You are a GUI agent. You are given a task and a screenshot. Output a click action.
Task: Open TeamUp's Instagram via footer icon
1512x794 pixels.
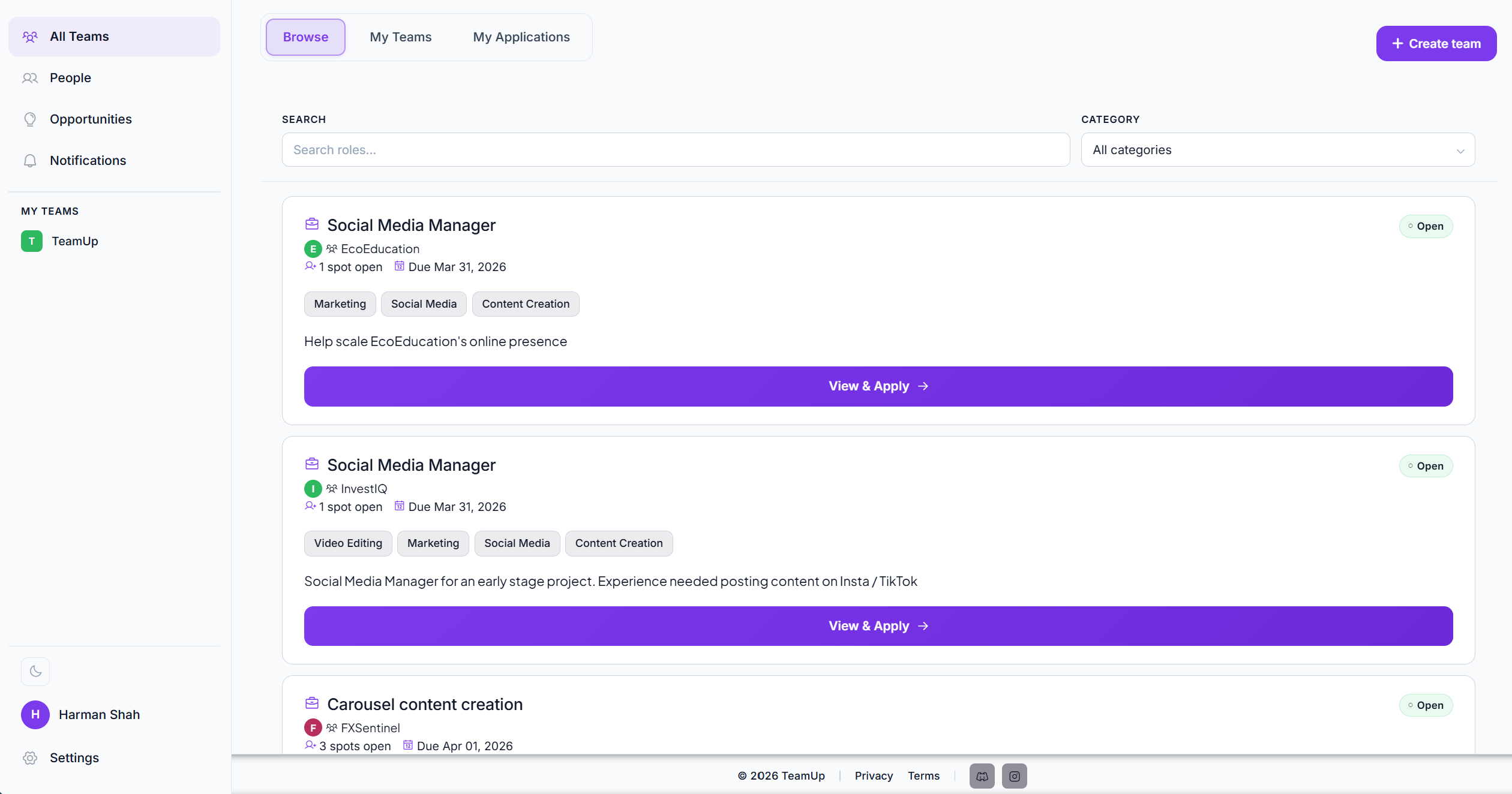tap(1014, 775)
